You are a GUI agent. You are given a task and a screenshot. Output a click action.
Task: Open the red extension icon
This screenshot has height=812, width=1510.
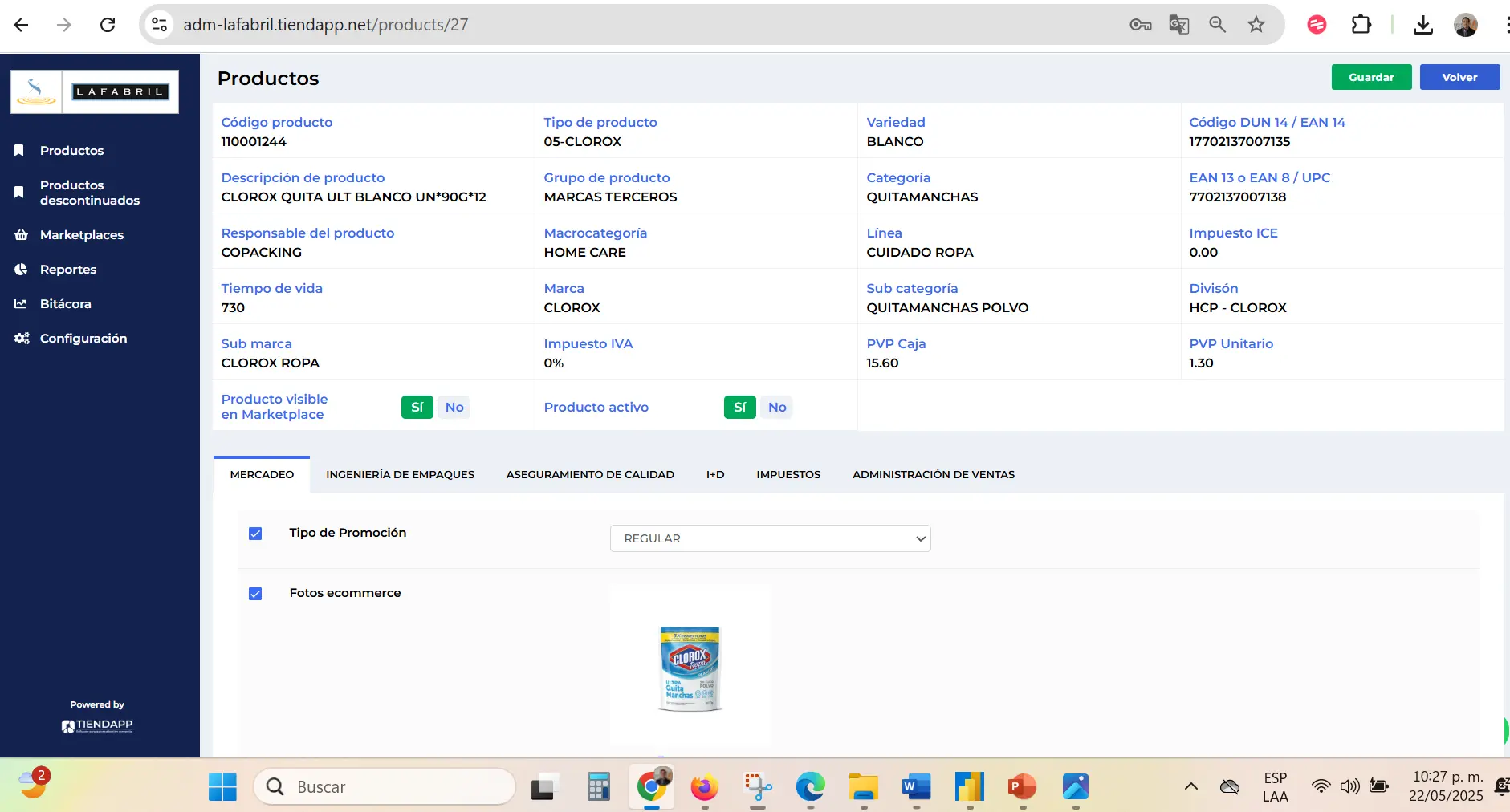1317,25
